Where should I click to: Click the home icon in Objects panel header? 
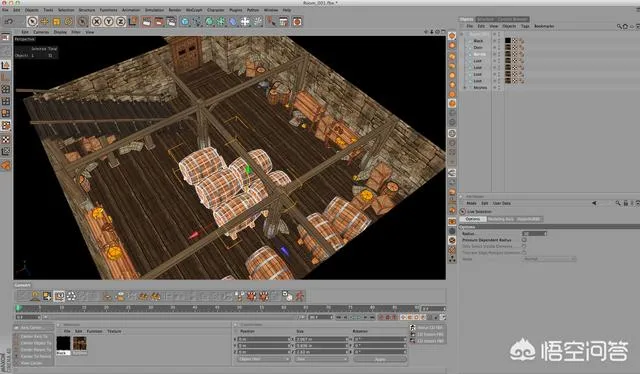click(625, 26)
